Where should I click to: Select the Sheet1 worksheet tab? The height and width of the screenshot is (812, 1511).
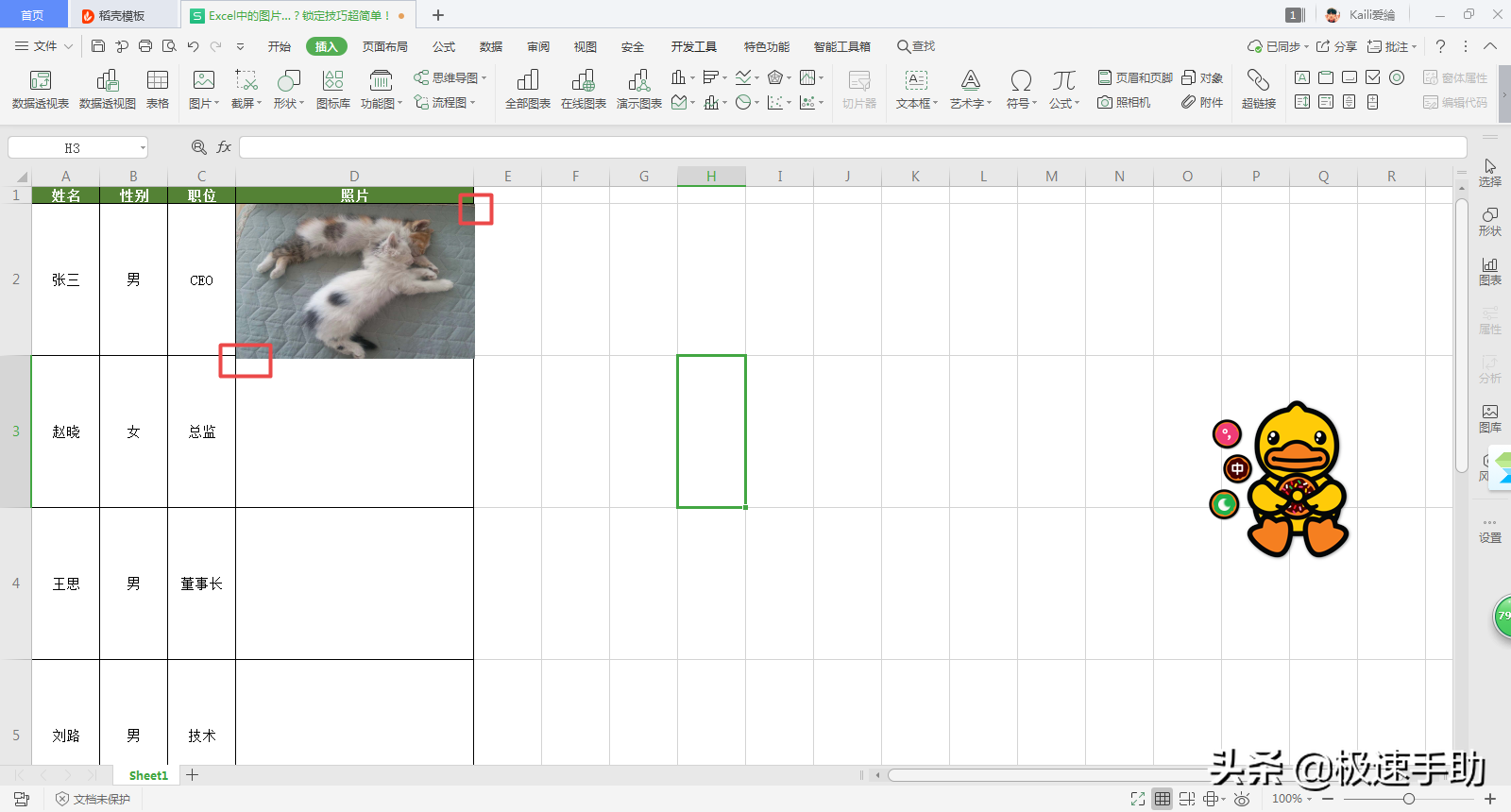(148, 775)
